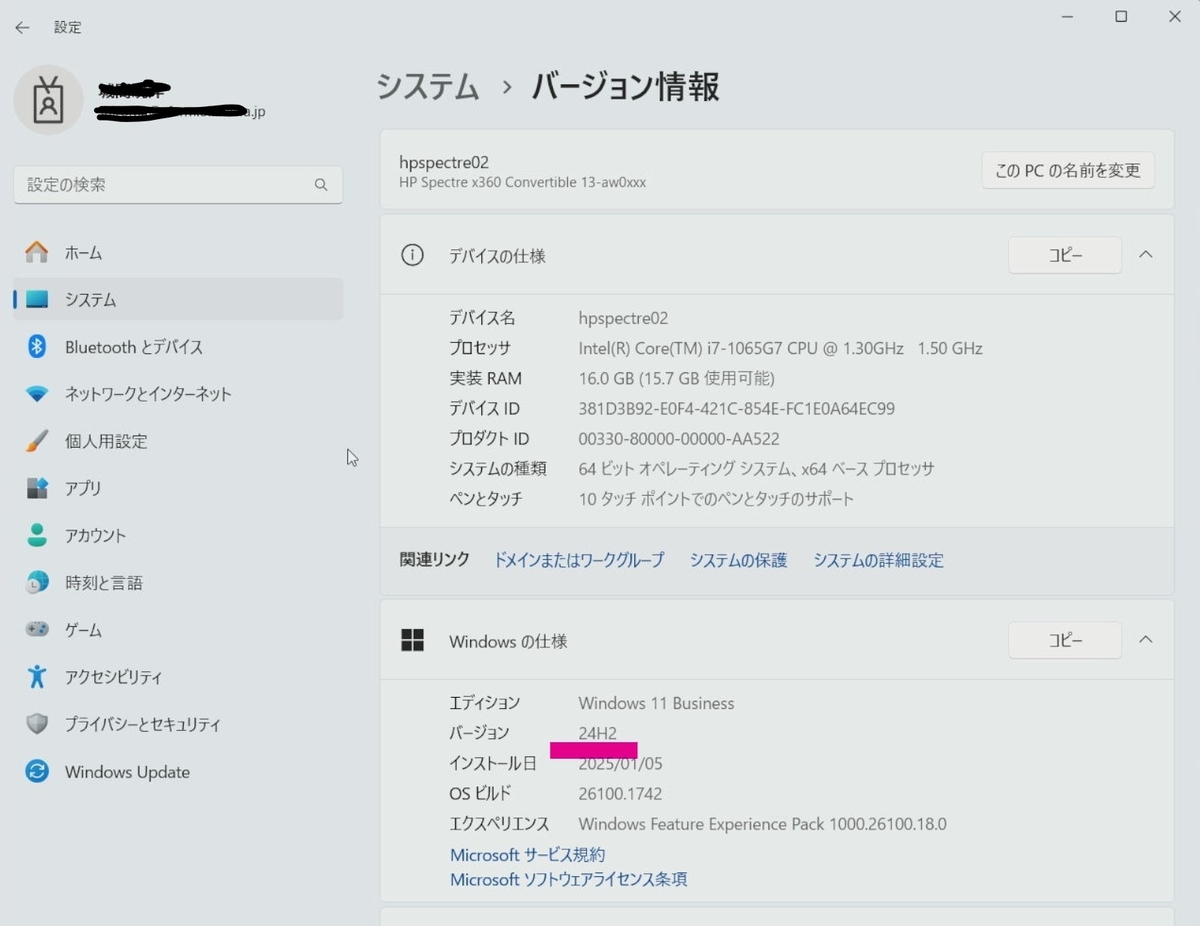
Task: Select Bluetooth とデバイス menu item
Action: [178, 347]
